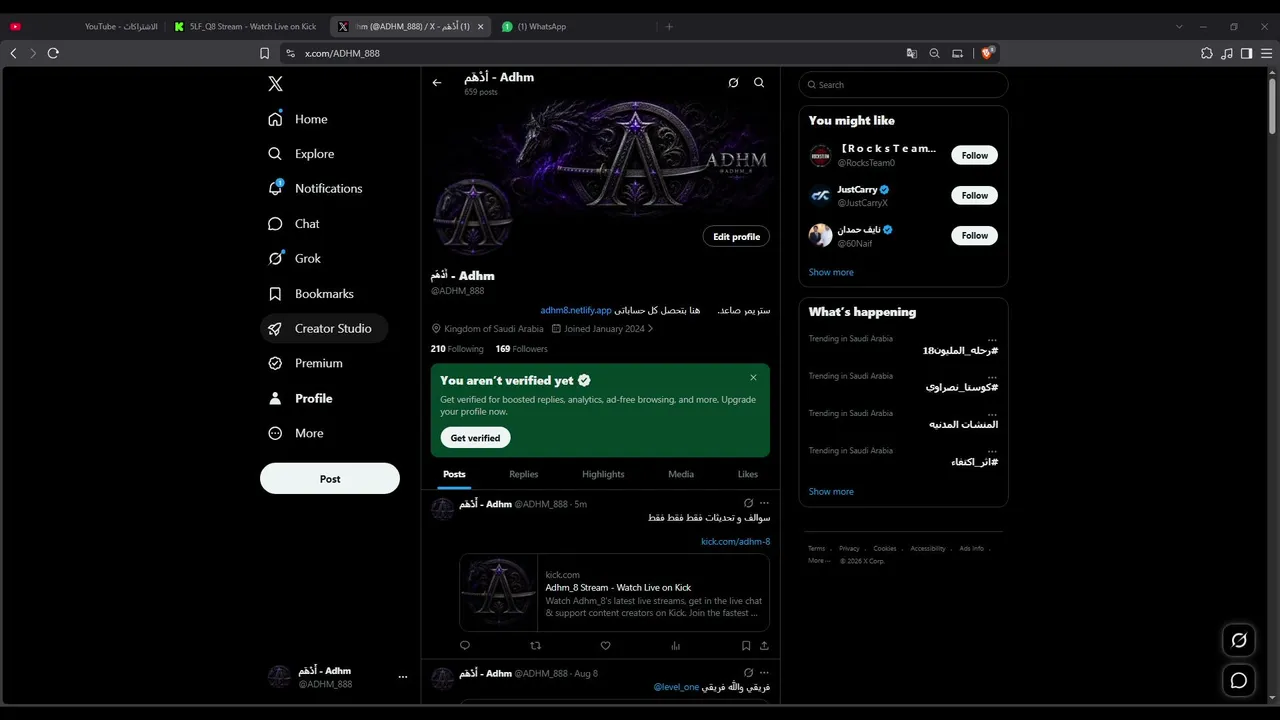Open the floating messages button
1280x720 pixels.
[x=1239, y=681]
